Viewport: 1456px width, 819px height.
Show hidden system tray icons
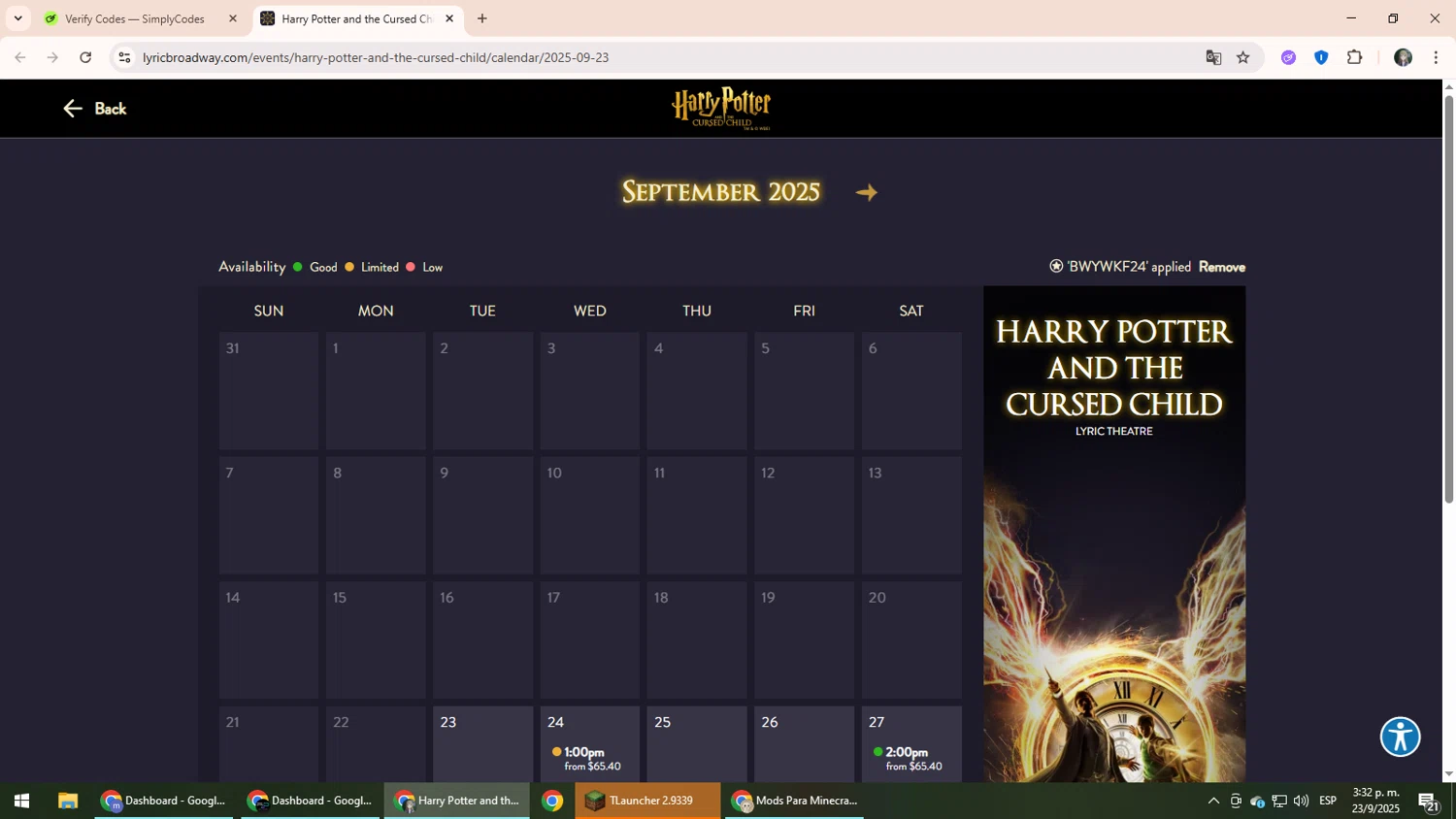coord(1213,801)
